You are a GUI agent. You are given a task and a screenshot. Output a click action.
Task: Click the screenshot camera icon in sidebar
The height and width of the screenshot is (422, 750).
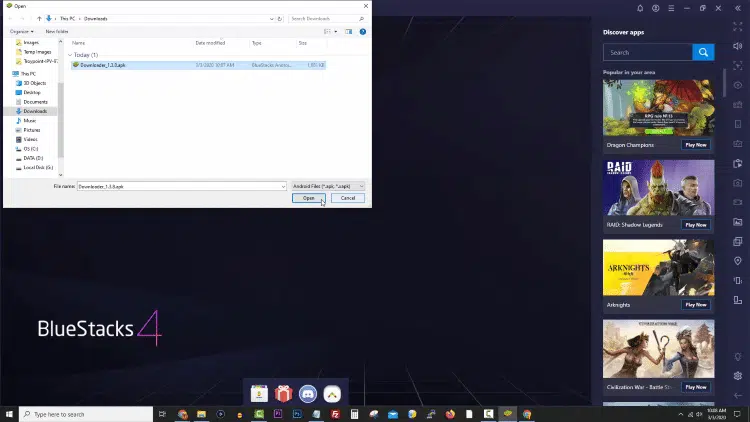[x=738, y=183]
